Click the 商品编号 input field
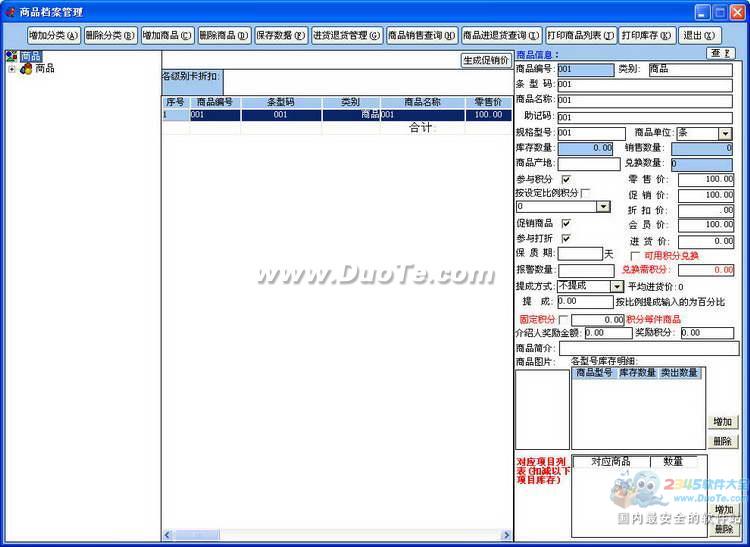 [585, 69]
